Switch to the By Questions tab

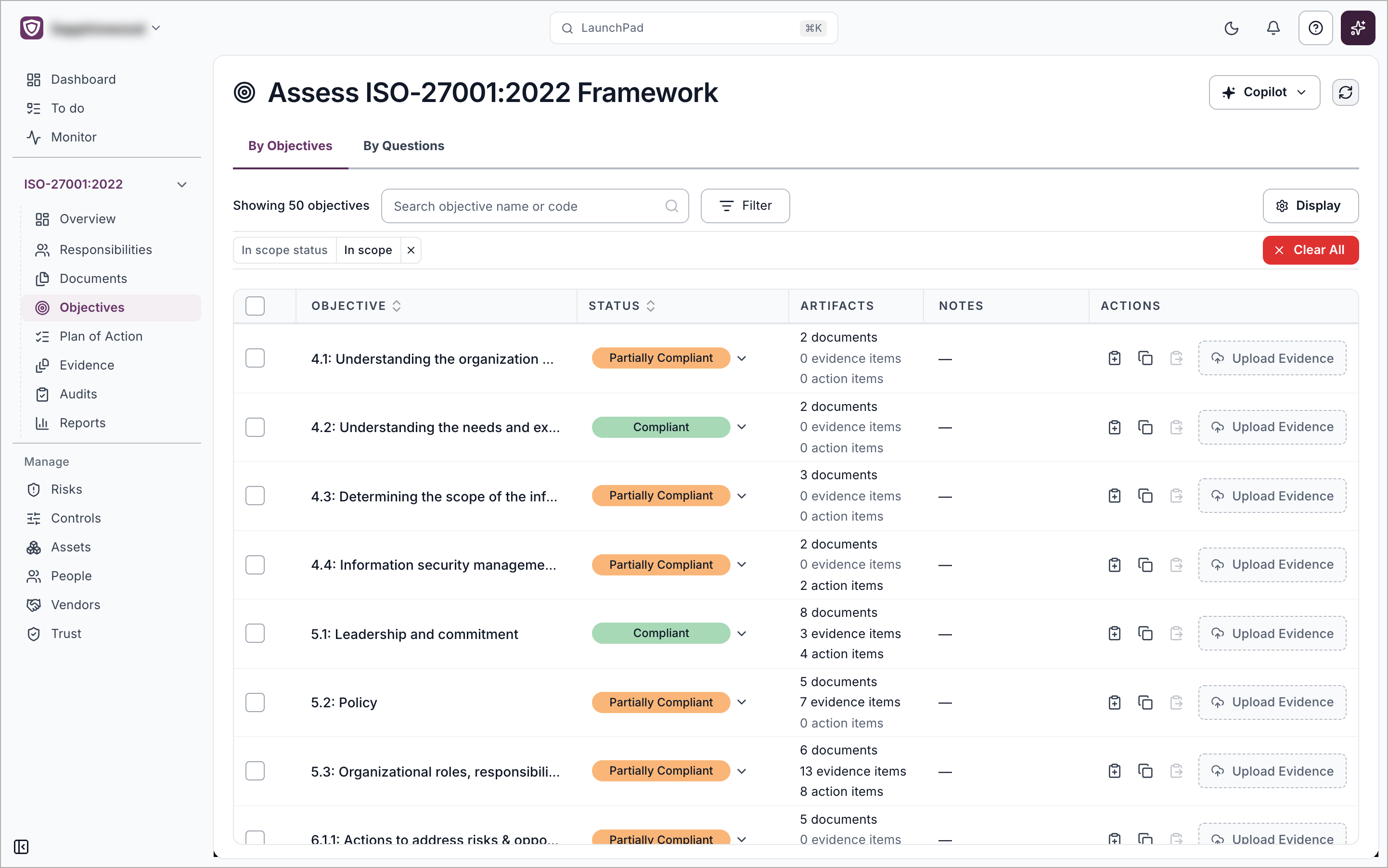point(404,146)
